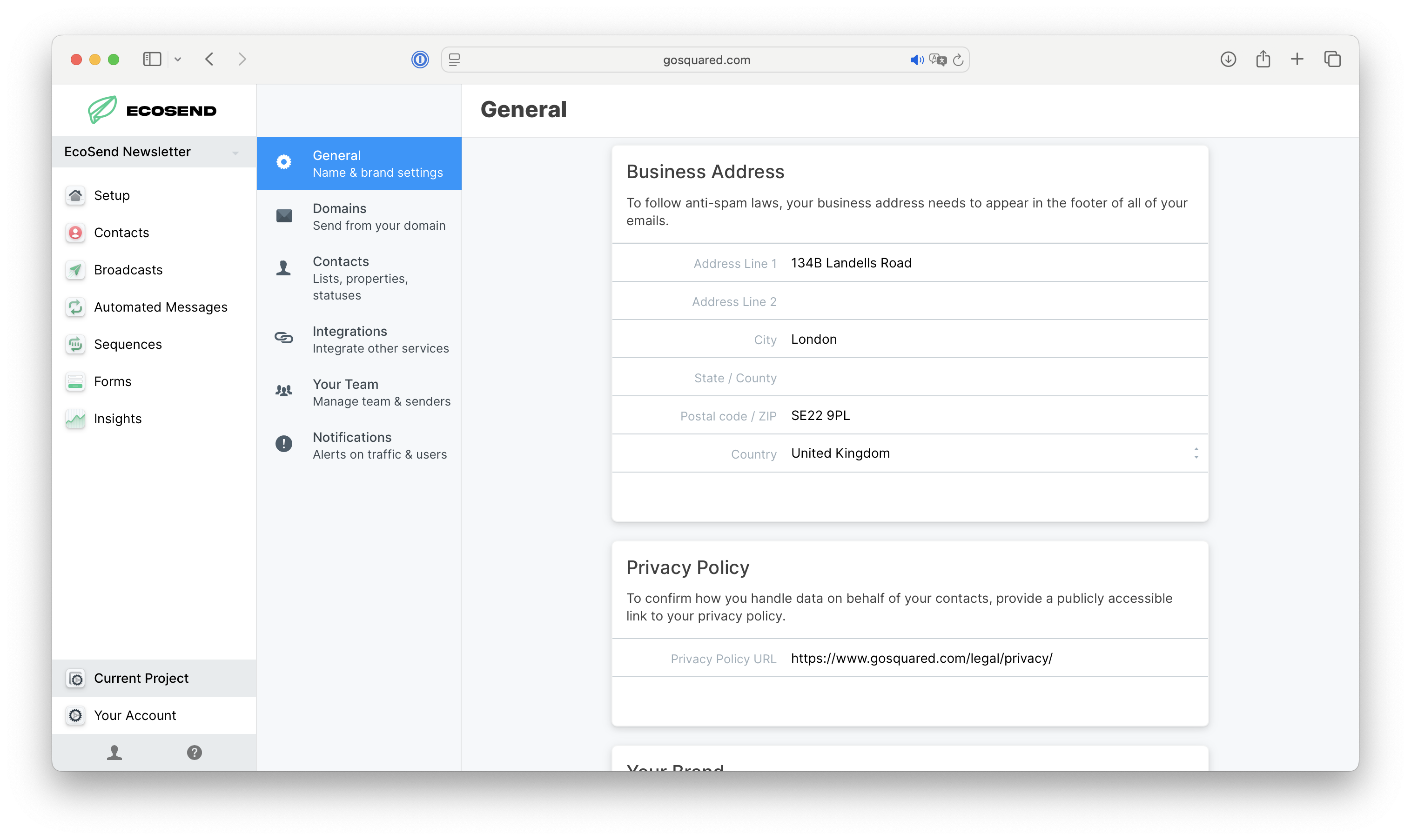This screenshot has height=840, width=1411.
Task: Click the 1Password icon in toolbar
Action: tap(420, 60)
